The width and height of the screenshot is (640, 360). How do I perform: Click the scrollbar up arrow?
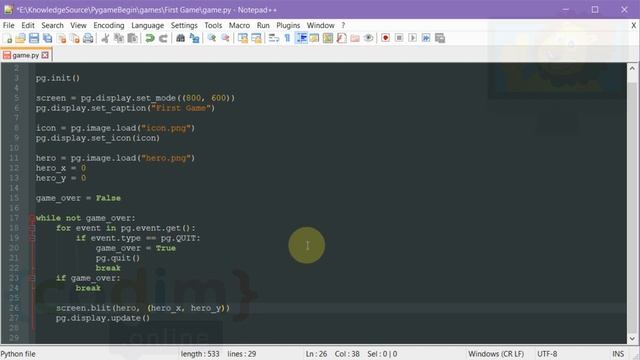[632, 69]
